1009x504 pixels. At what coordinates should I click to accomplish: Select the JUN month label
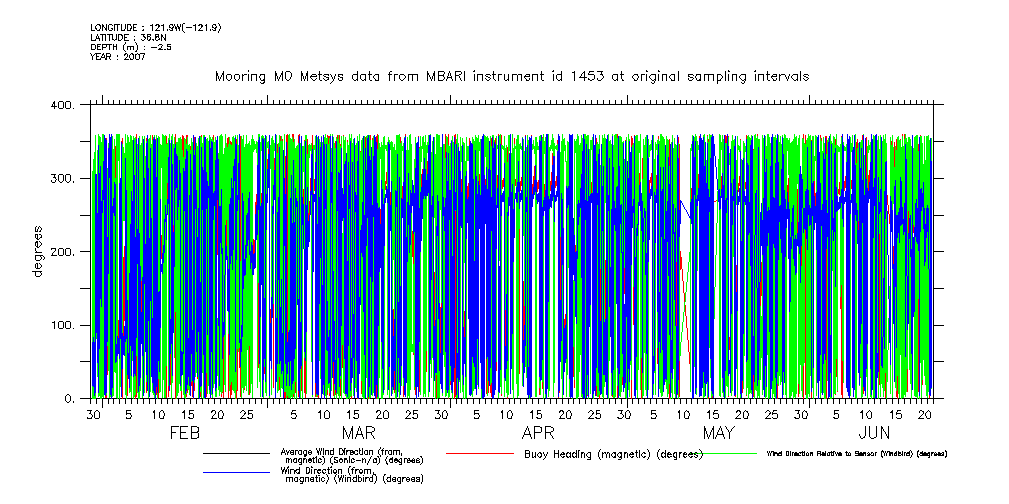pos(875,433)
